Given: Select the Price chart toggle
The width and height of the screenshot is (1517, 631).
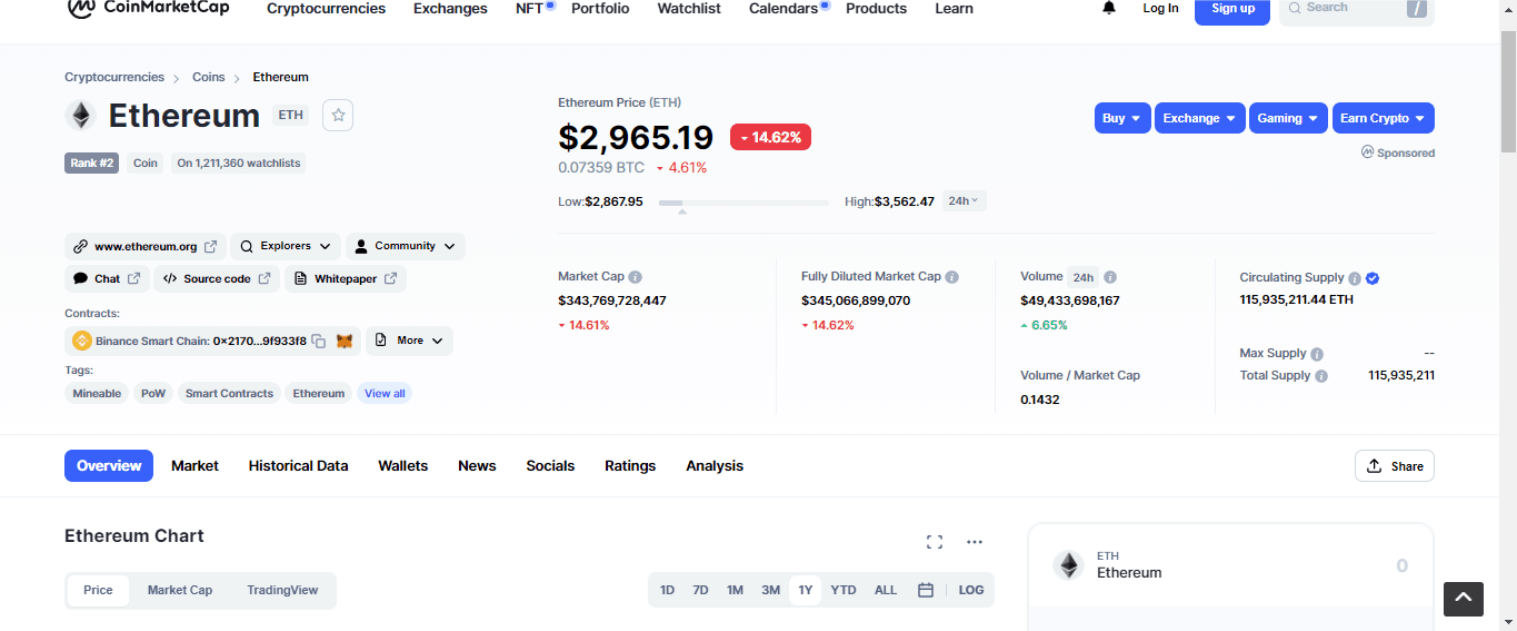Looking at the screenshot, I should click(x=98, y=590).
